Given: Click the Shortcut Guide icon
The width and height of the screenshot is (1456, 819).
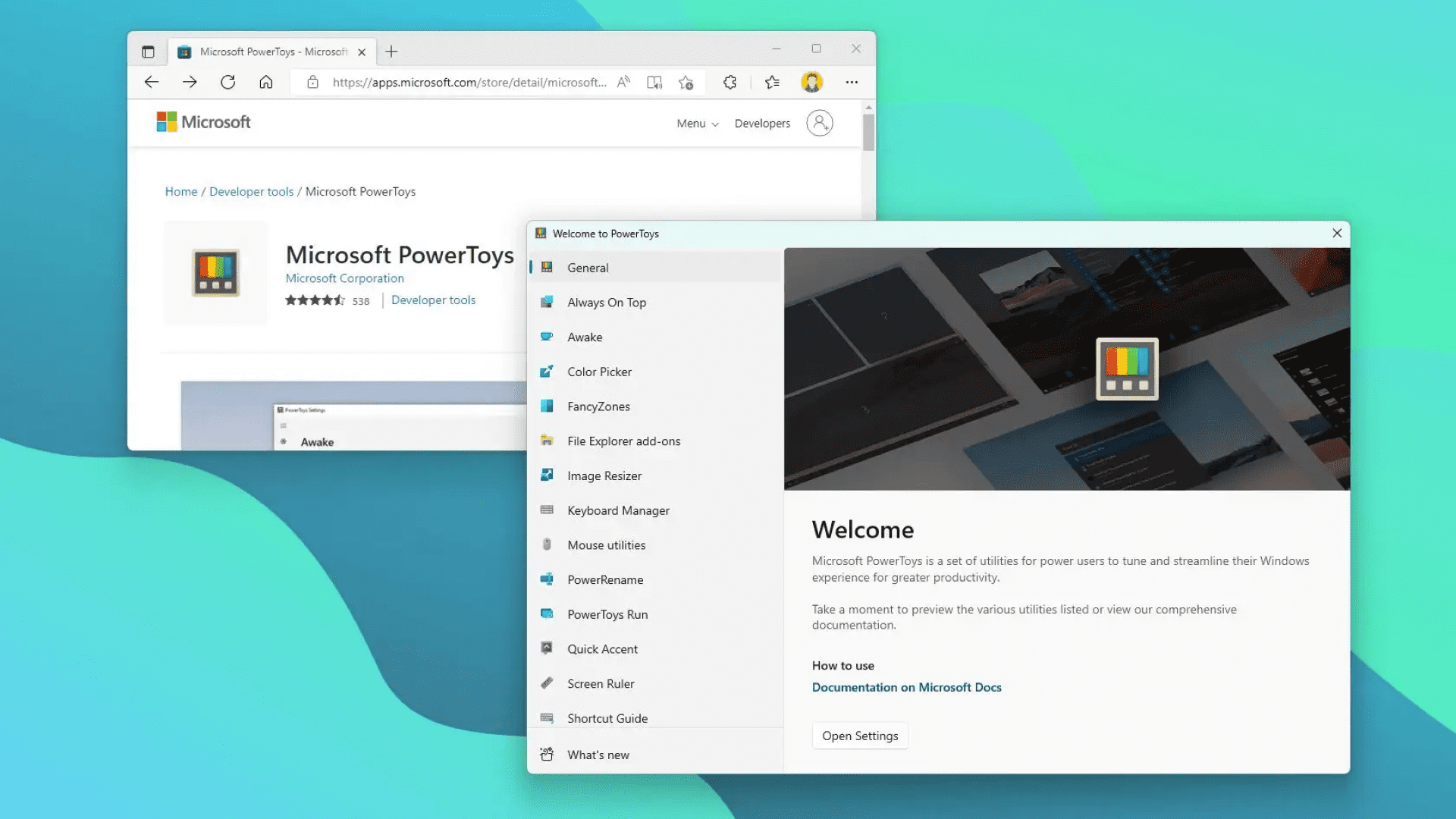Looking at the screenshot, I should point(547,718).
